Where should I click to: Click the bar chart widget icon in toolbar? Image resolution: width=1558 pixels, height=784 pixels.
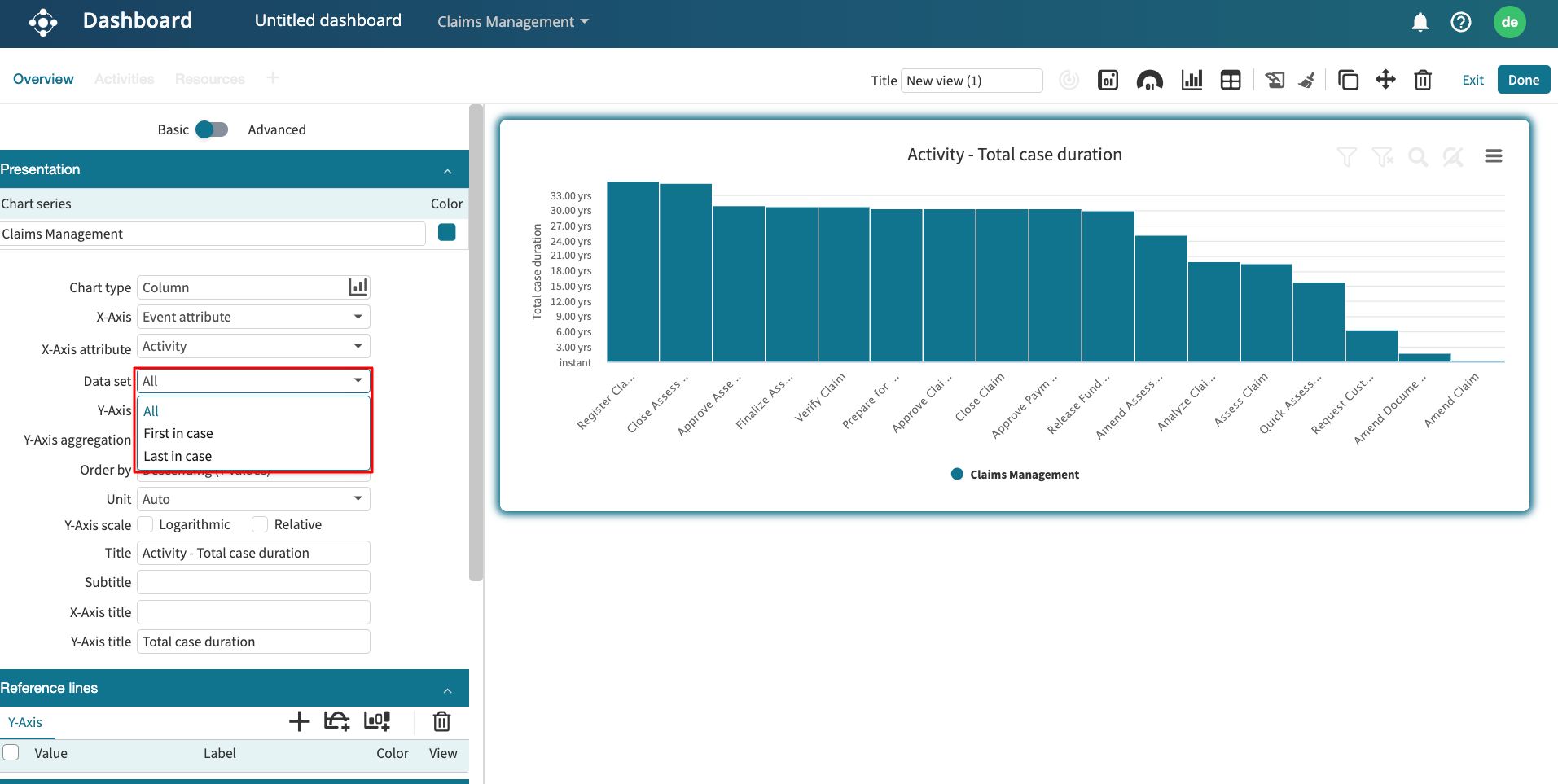(x=1192, y=80)
